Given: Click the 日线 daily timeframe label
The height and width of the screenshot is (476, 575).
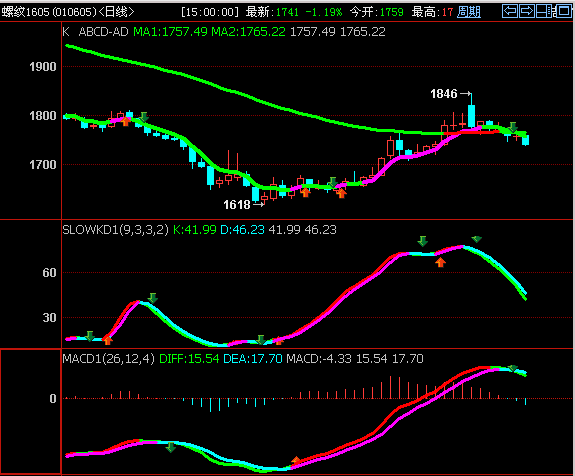Looking at the screenshot, I should click(x=116, y=12).
